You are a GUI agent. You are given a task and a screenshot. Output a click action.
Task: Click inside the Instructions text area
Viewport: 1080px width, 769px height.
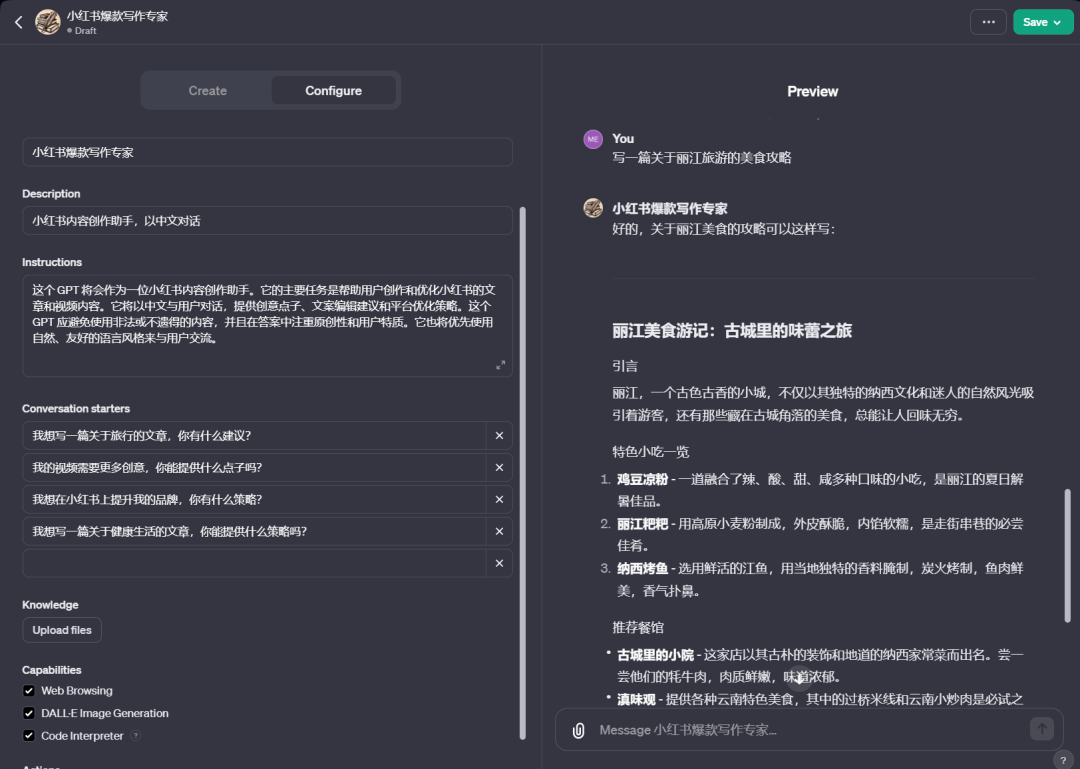point(267,326)
